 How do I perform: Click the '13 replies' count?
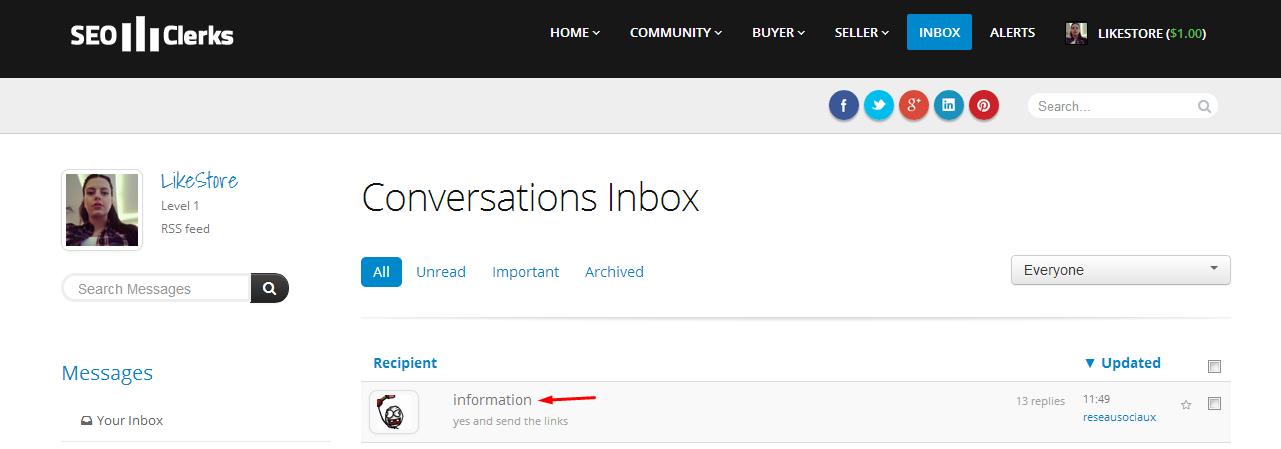(1040, 401)
